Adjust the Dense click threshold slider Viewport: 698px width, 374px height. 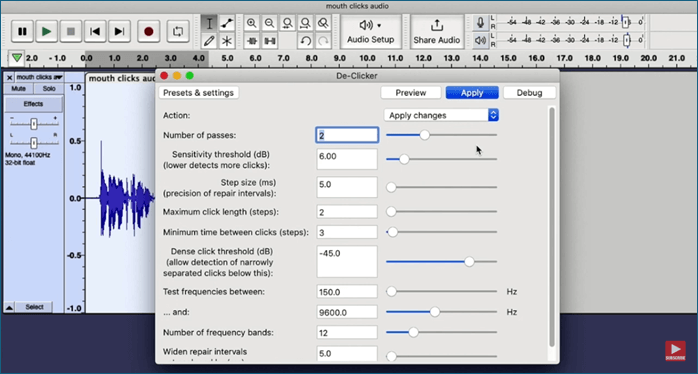(469, 262)
